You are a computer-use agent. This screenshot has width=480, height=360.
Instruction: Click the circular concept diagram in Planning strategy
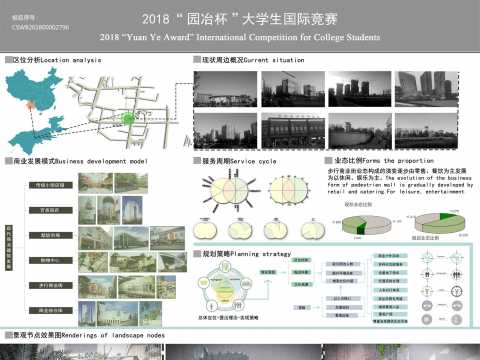click(224, 287)
